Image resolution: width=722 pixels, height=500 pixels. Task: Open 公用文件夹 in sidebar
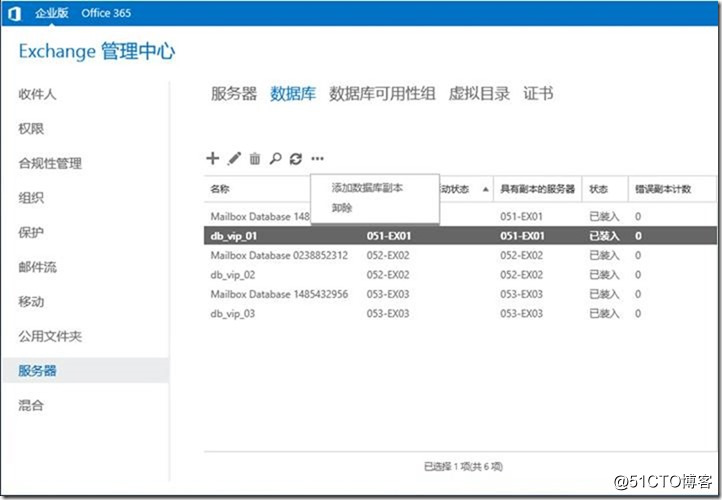click(50, 336)
